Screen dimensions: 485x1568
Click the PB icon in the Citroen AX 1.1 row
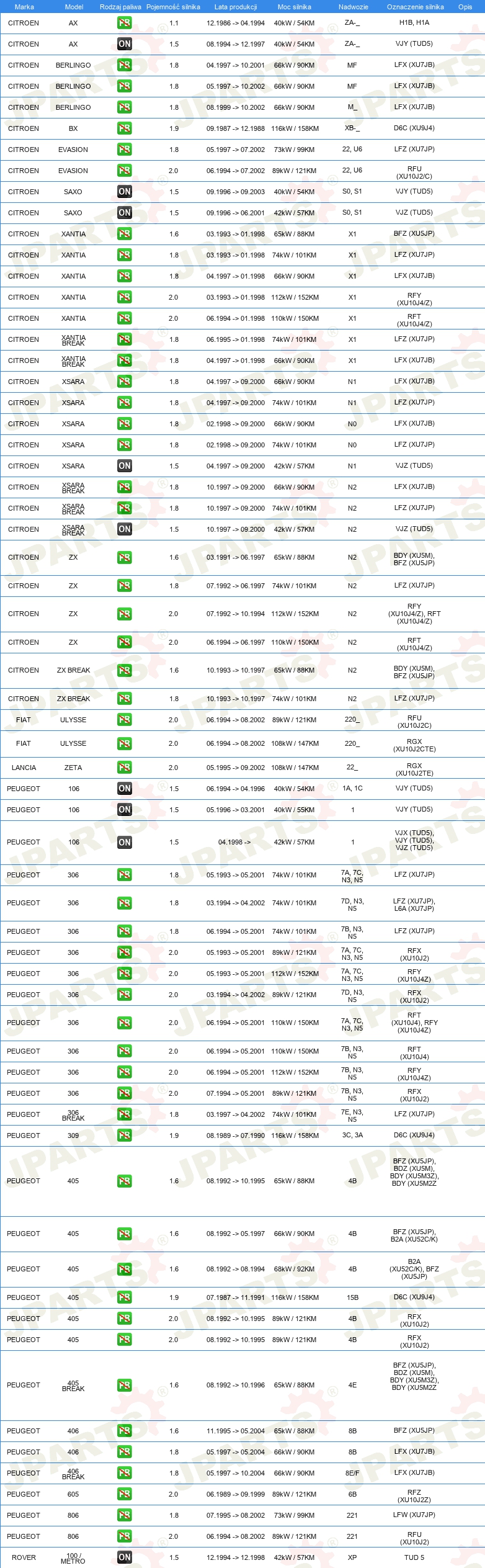click(x=124, y=23)
